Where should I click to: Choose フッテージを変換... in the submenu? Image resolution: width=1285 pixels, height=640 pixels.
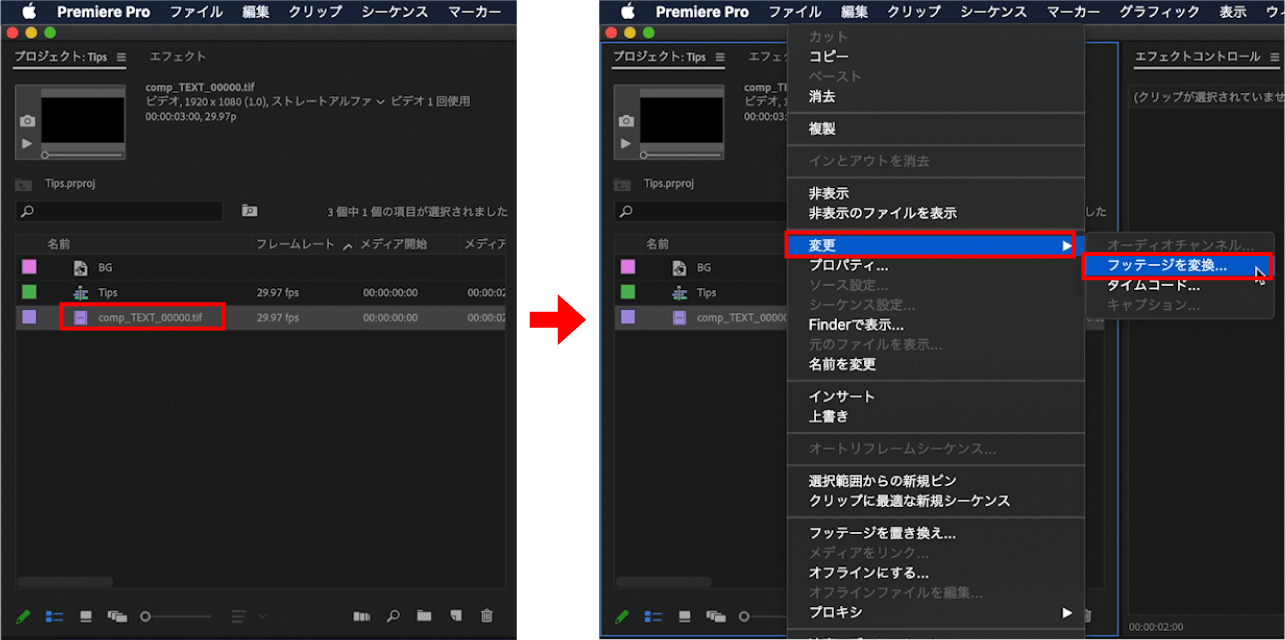[x=1167, y=265]
